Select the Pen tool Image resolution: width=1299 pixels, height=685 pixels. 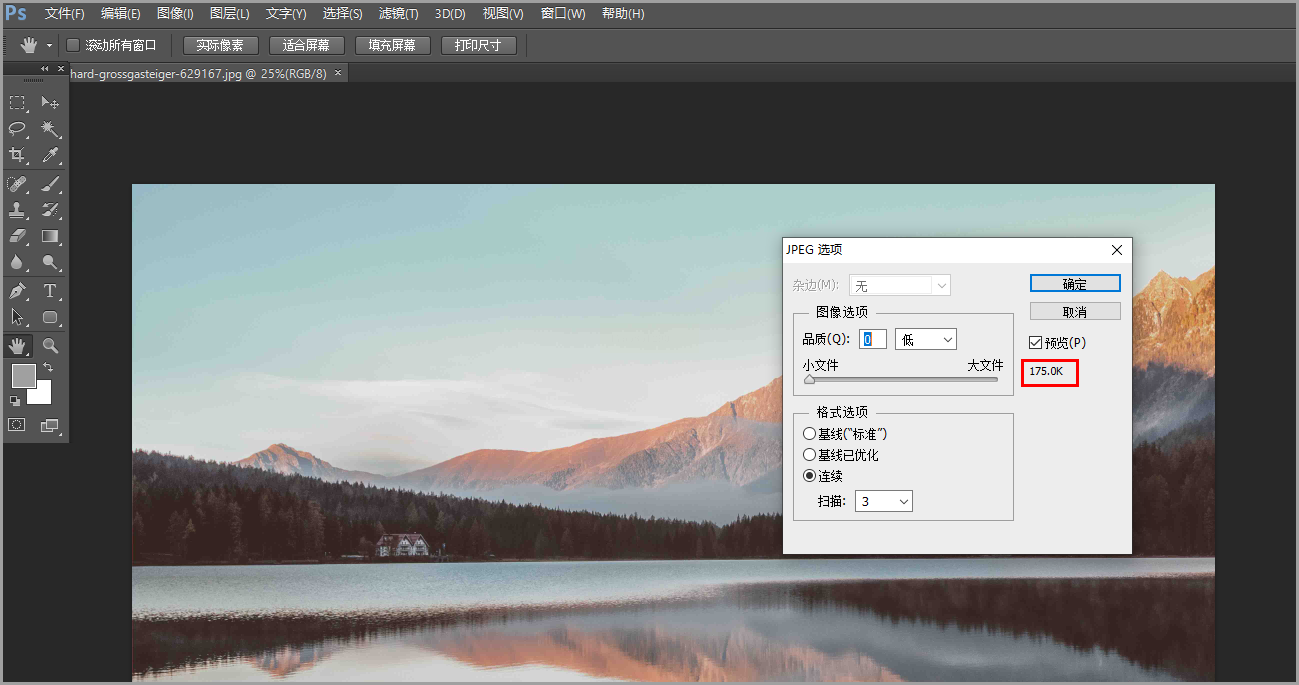click(x=17, y=291)
